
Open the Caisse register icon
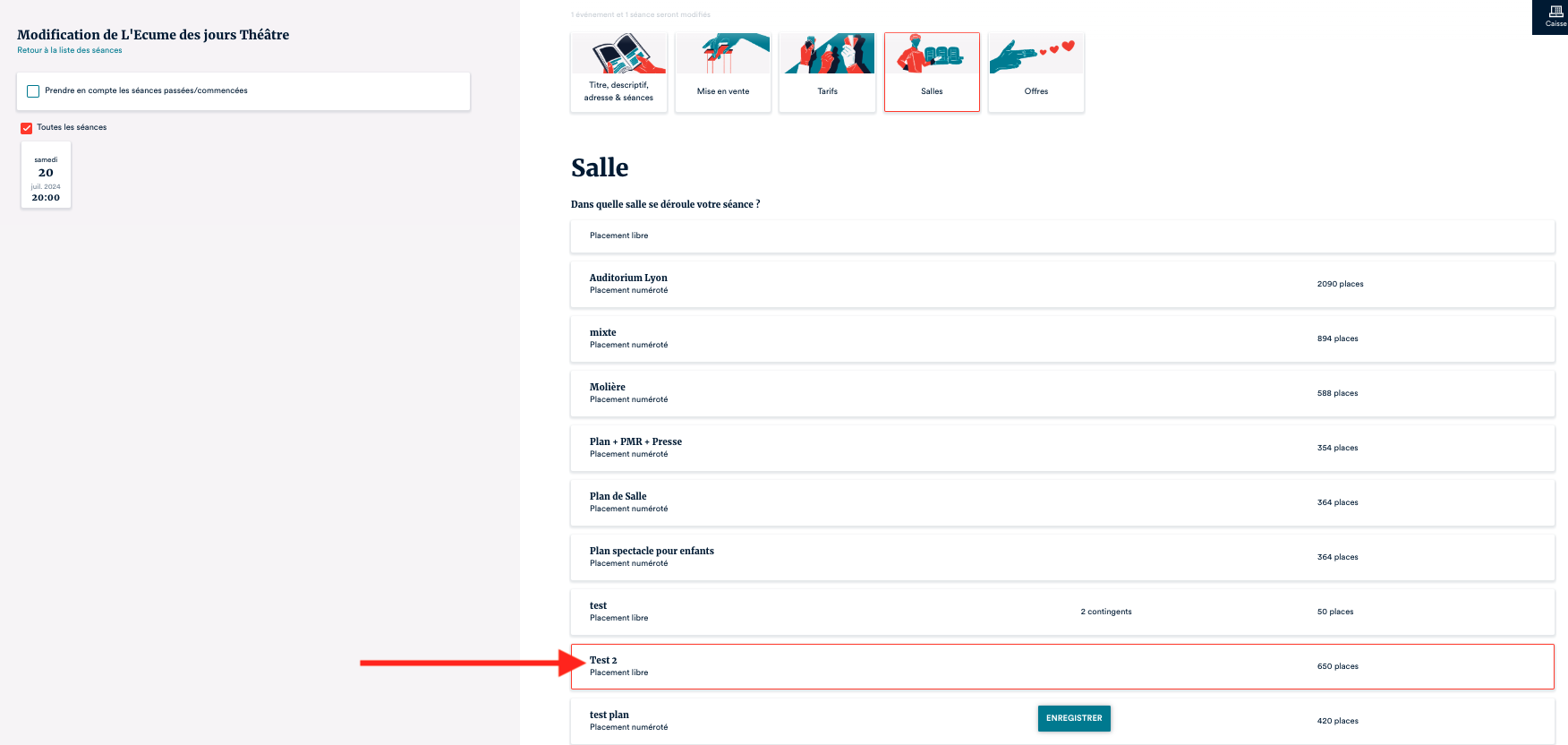pos(1555,13)
